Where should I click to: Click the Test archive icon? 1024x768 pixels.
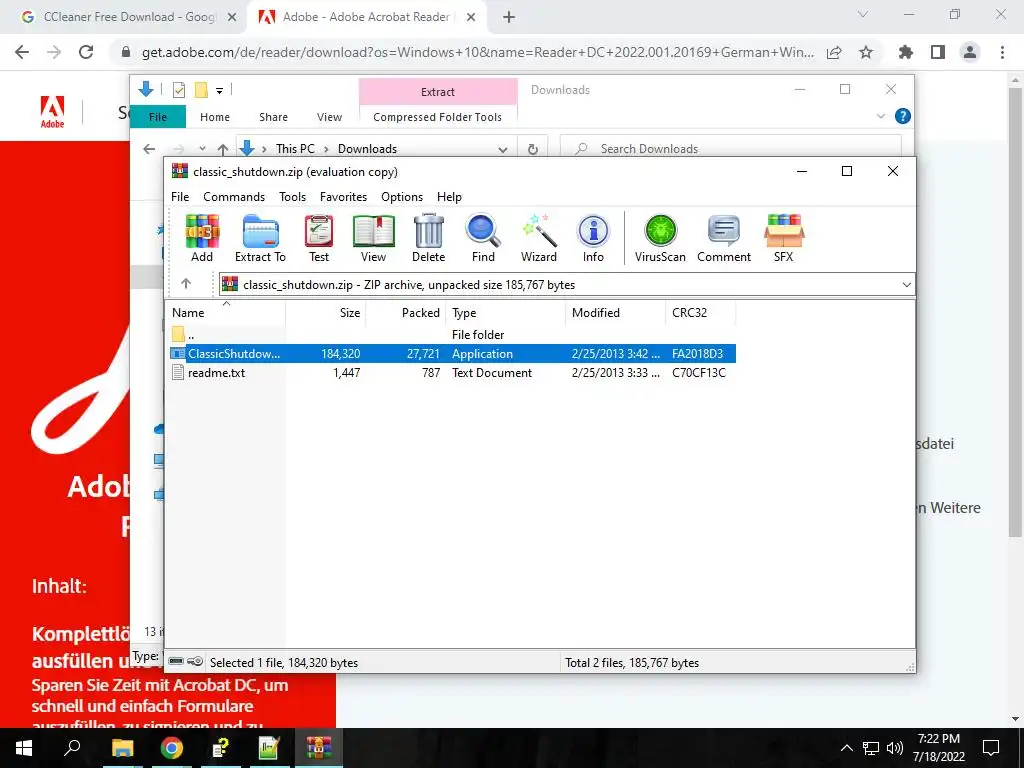pos(319,238)
